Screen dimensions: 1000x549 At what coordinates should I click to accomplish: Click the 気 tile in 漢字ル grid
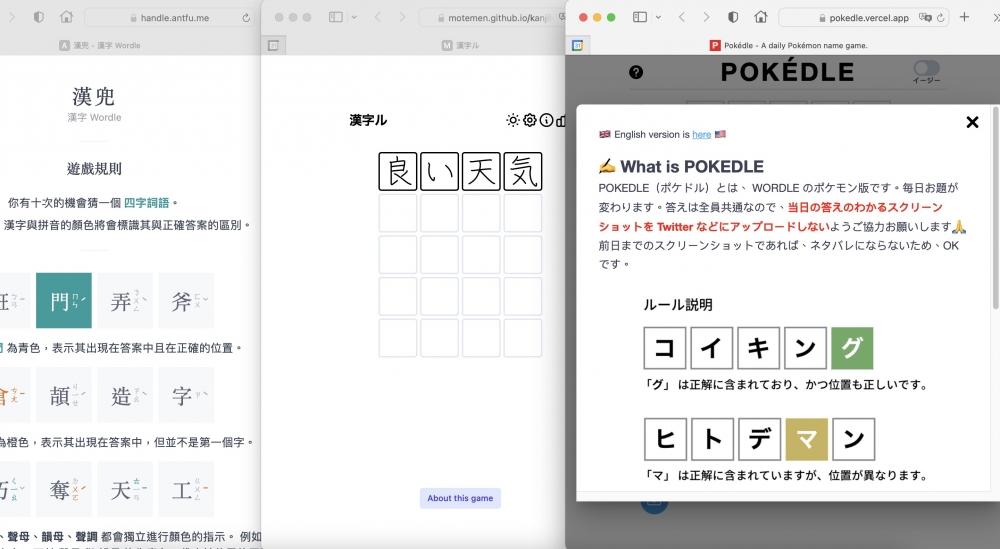[523, 172]
